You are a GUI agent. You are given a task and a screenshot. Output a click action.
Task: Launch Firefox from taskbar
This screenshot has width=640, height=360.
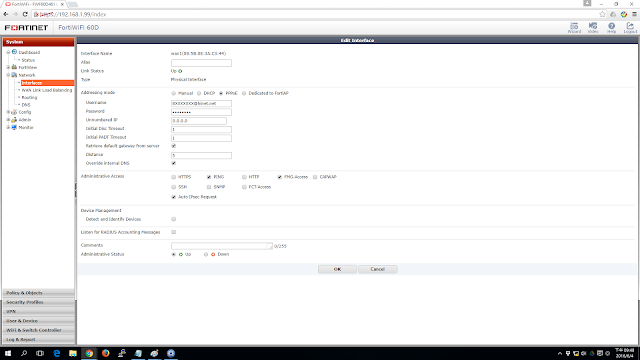tap(105, 353)
